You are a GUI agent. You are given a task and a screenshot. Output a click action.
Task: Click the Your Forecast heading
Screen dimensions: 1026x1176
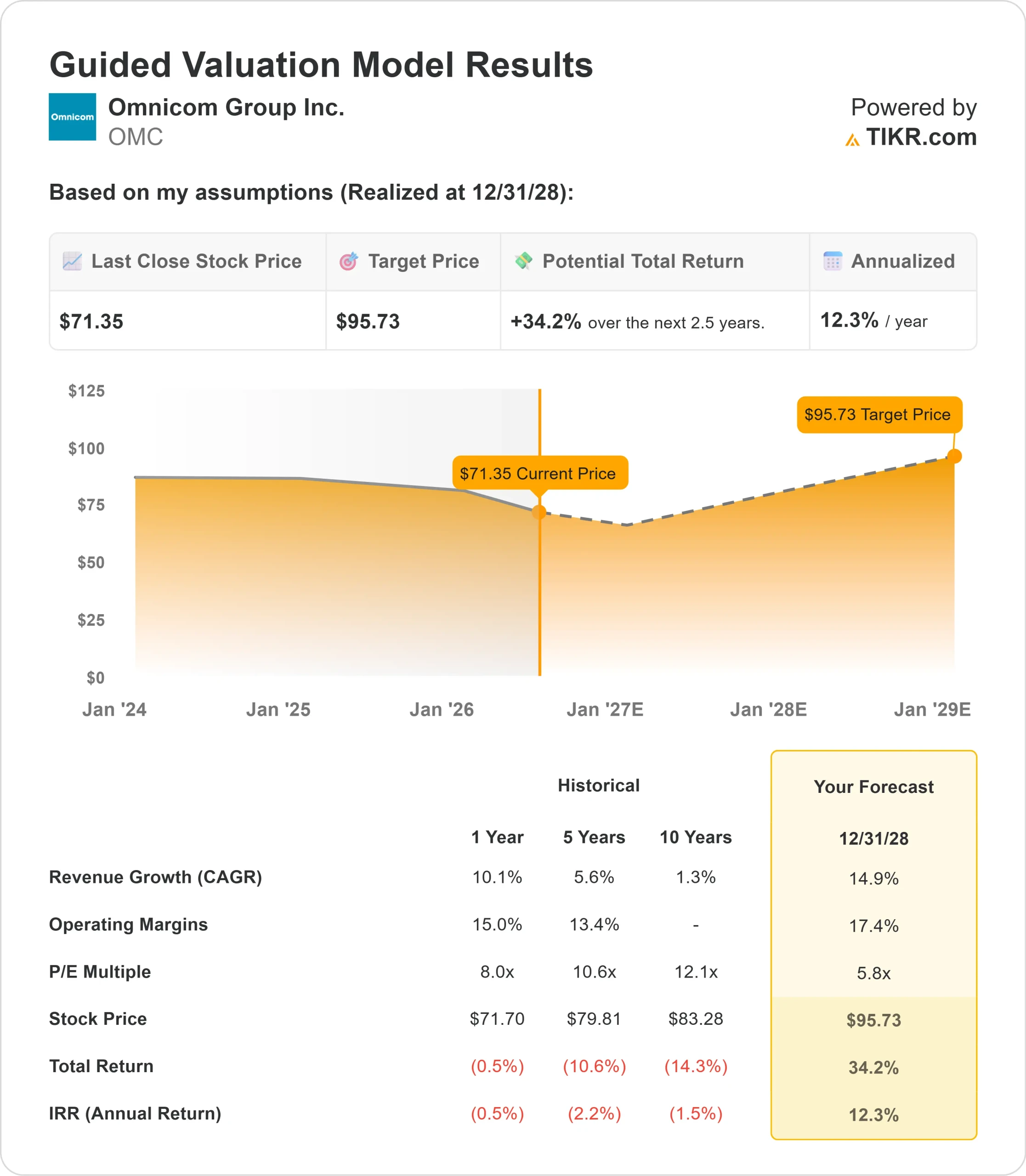tap(874, 786)
